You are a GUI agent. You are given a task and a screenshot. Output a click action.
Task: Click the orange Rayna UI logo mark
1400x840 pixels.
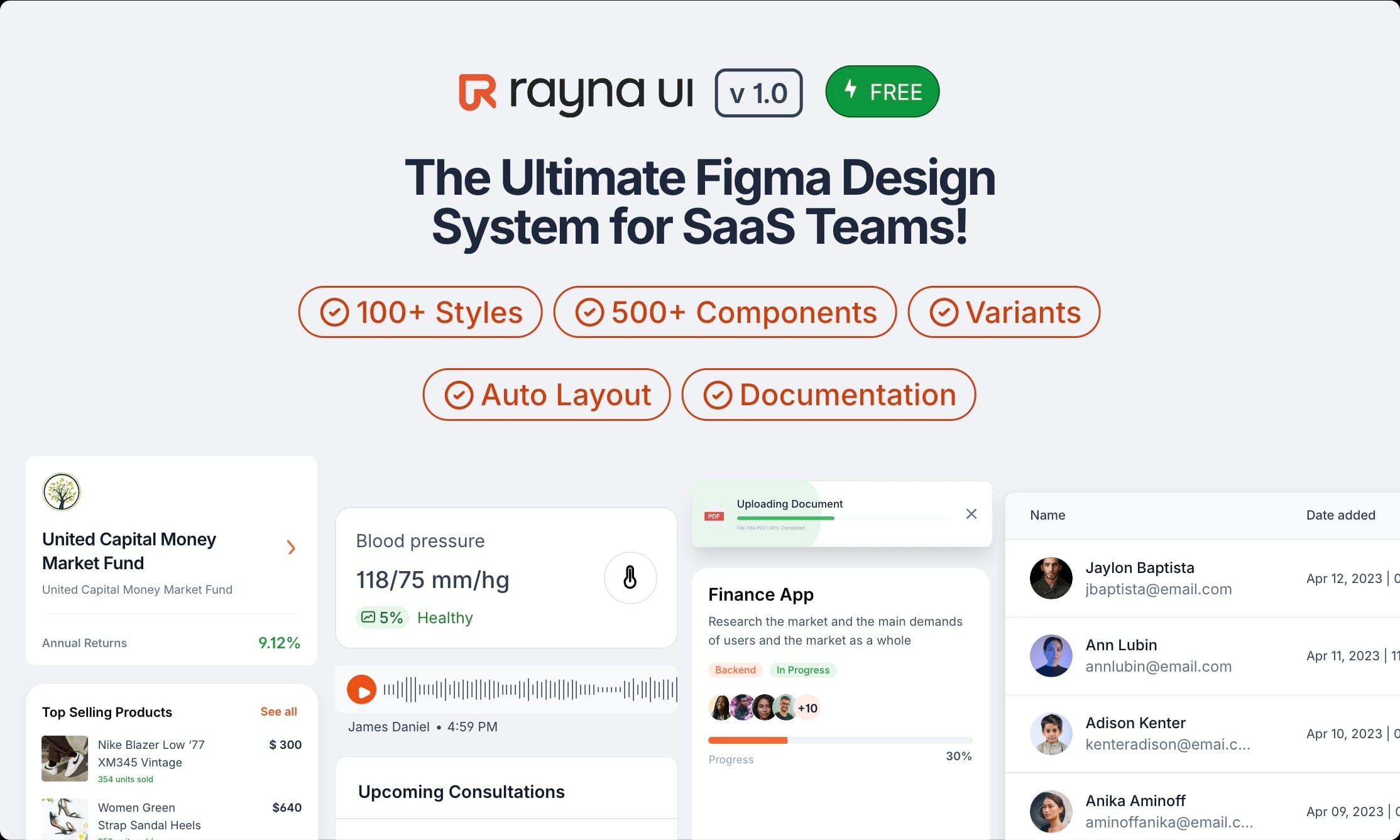pyautogui.click(x=477, y=92)
